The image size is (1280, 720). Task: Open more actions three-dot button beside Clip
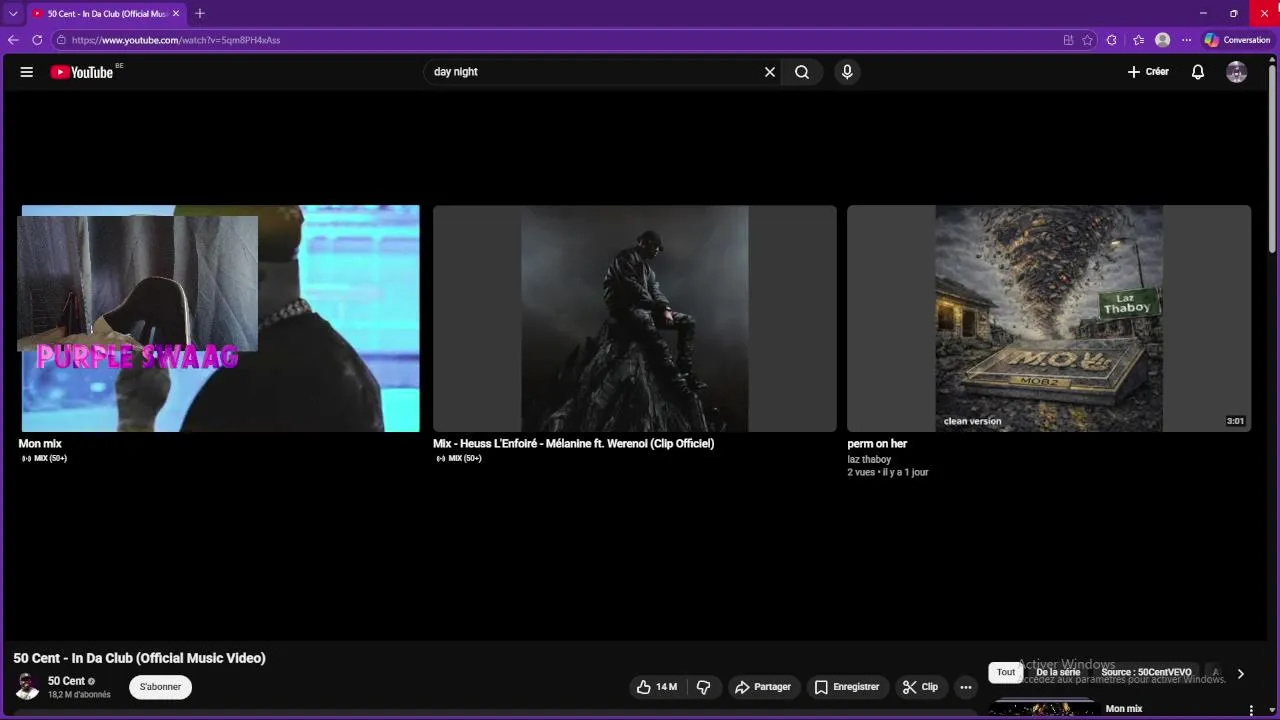965,687
